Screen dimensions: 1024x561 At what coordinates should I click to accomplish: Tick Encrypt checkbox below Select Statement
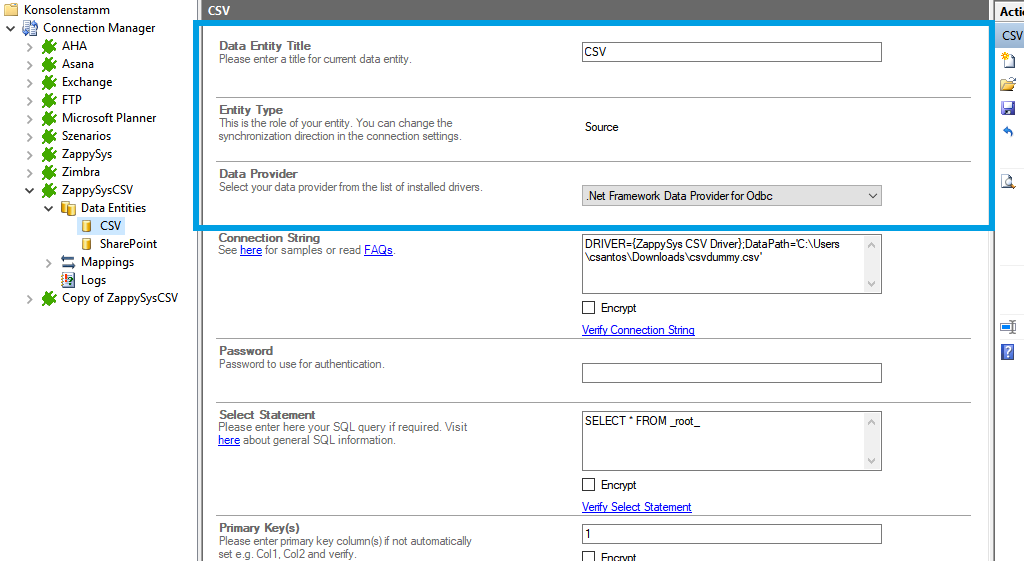click(588, 485)
